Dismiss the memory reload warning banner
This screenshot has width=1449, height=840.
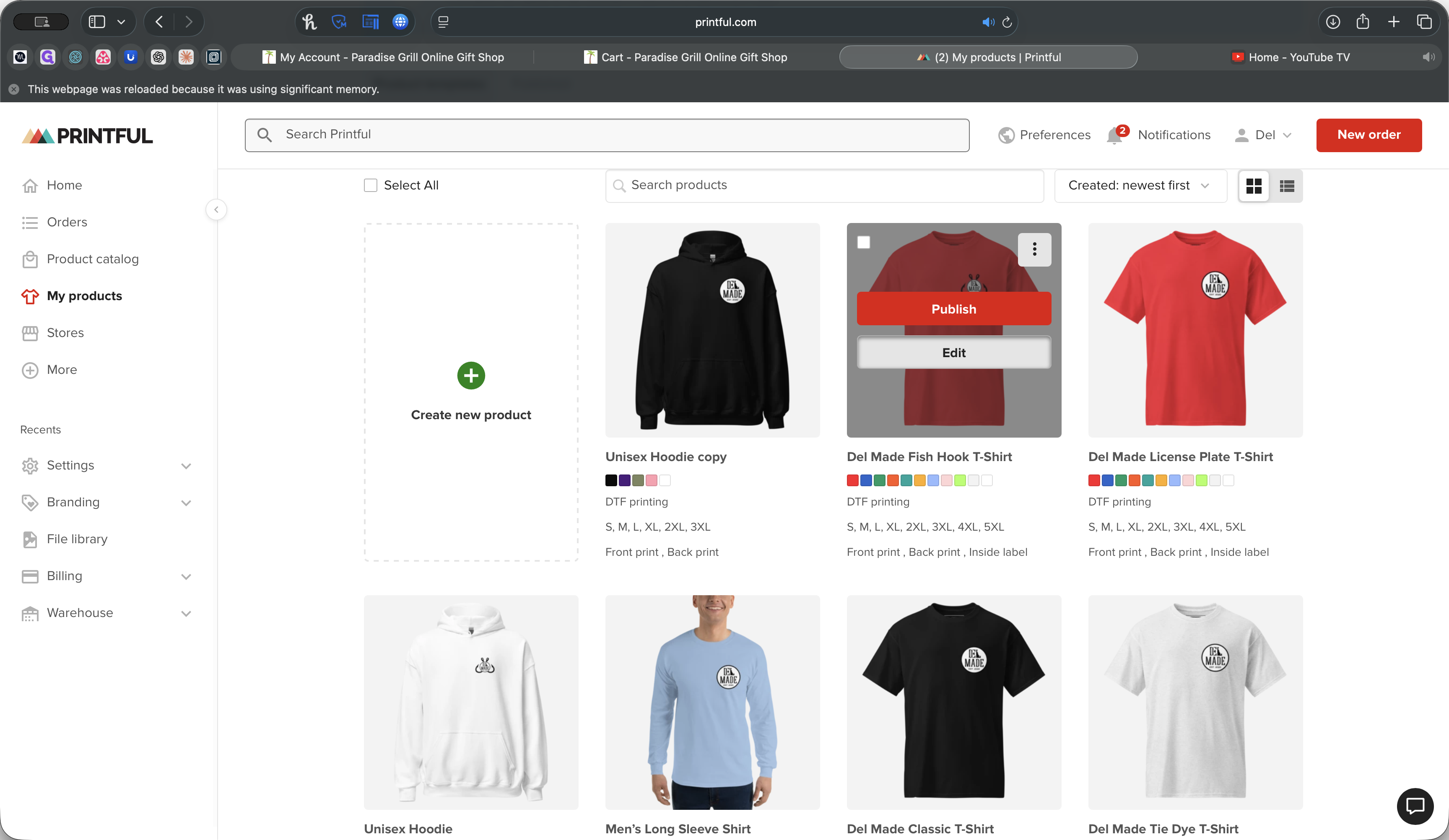point(14,89)
